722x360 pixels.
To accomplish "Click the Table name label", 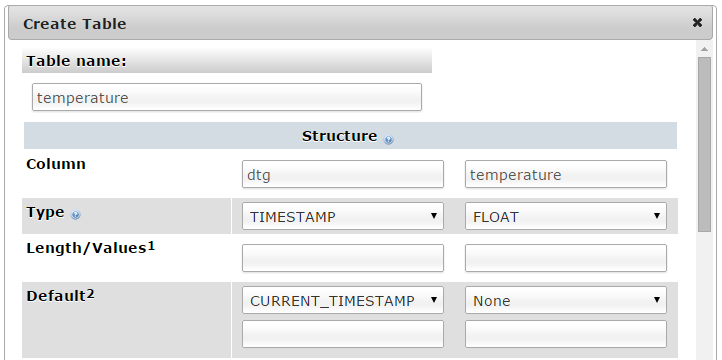I will (76, 61).
